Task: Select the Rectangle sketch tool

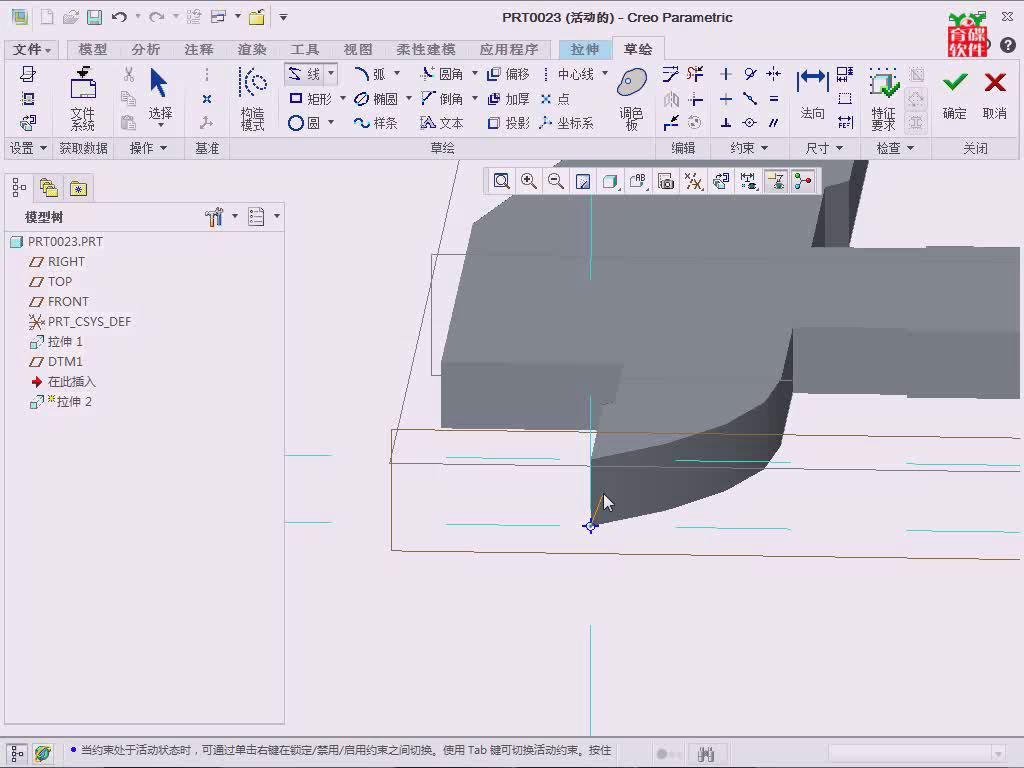Action: (x=311, y=99)
